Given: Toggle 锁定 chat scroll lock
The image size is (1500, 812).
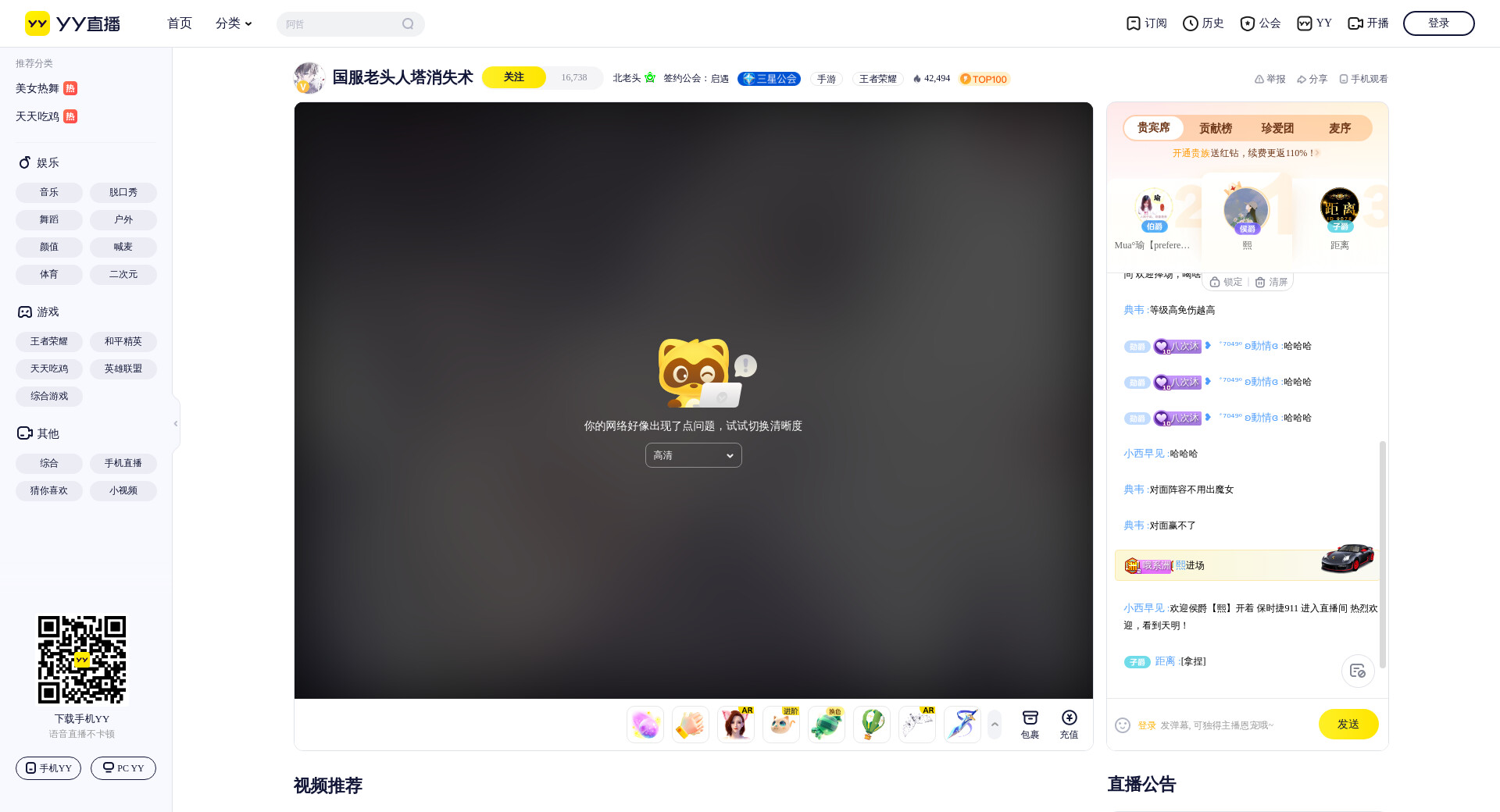Looking at the screenshot, I should (x=1226, y=282).
